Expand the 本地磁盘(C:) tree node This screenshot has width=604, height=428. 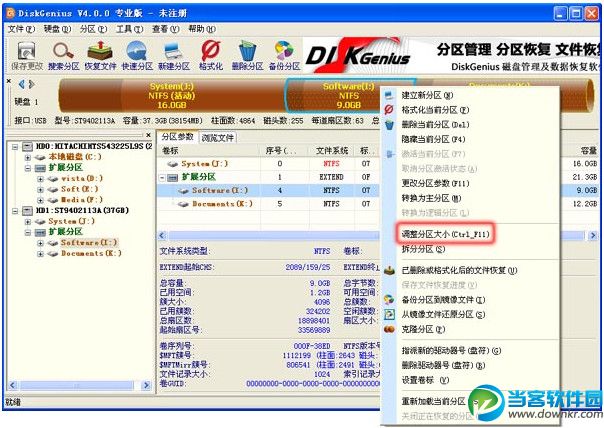click(x=28, y=157)
